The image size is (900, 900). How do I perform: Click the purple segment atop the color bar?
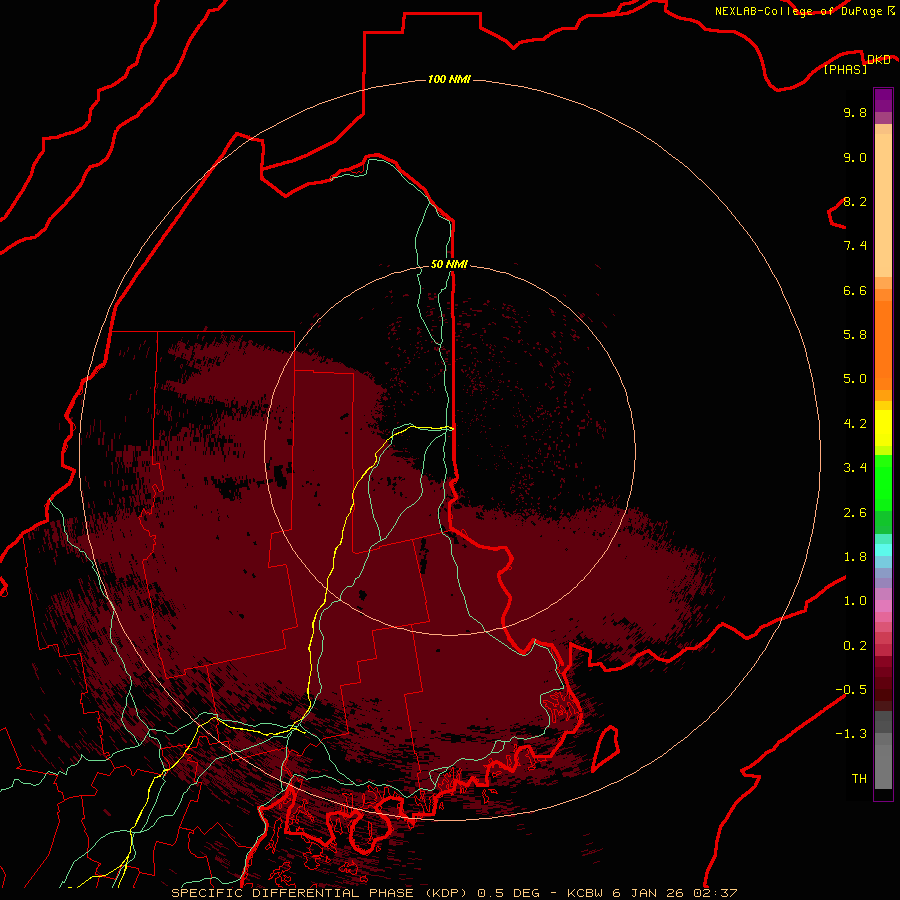(883, 100)
